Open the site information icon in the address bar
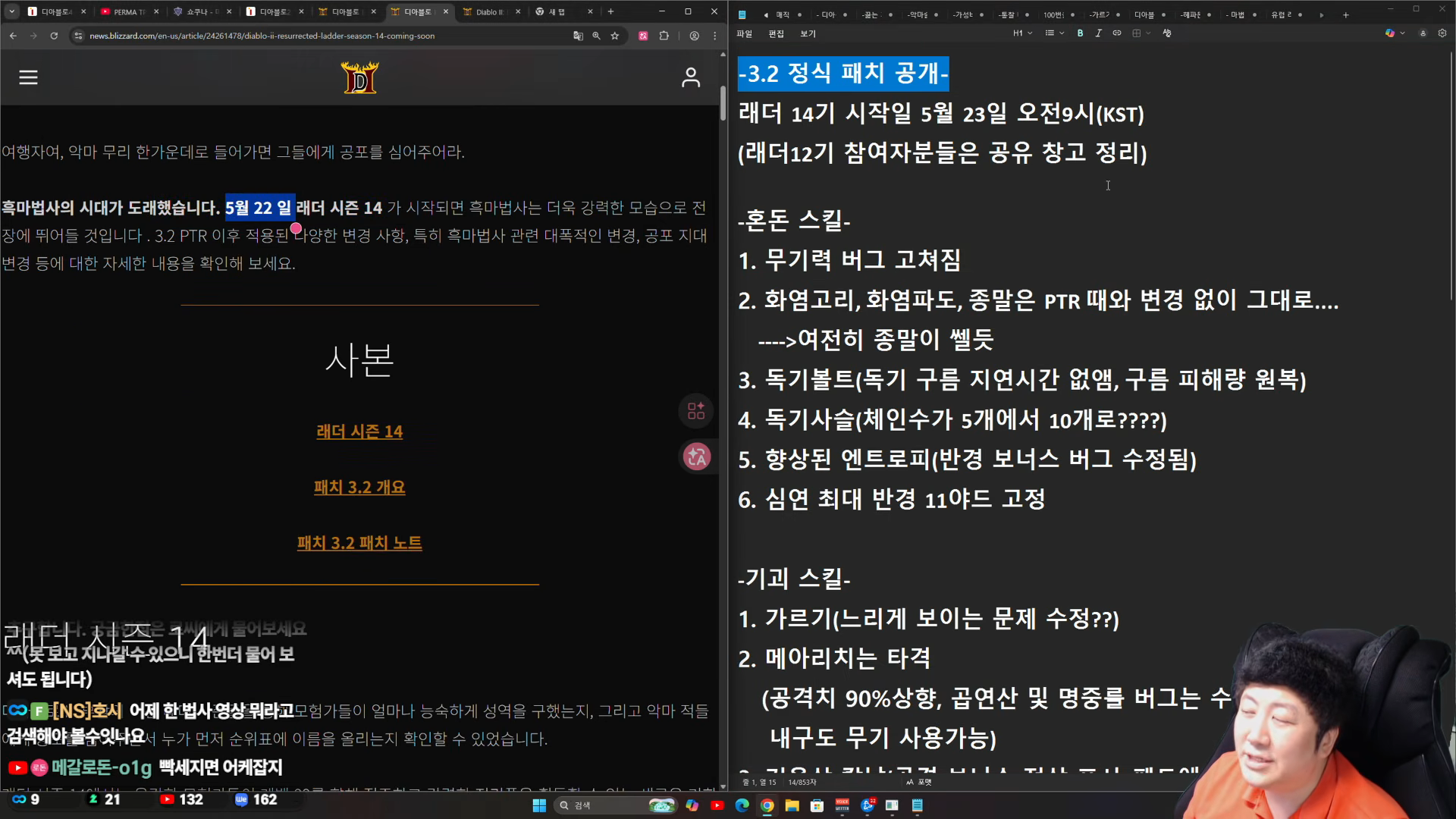The image size is (1456, 819). [78, 36]
